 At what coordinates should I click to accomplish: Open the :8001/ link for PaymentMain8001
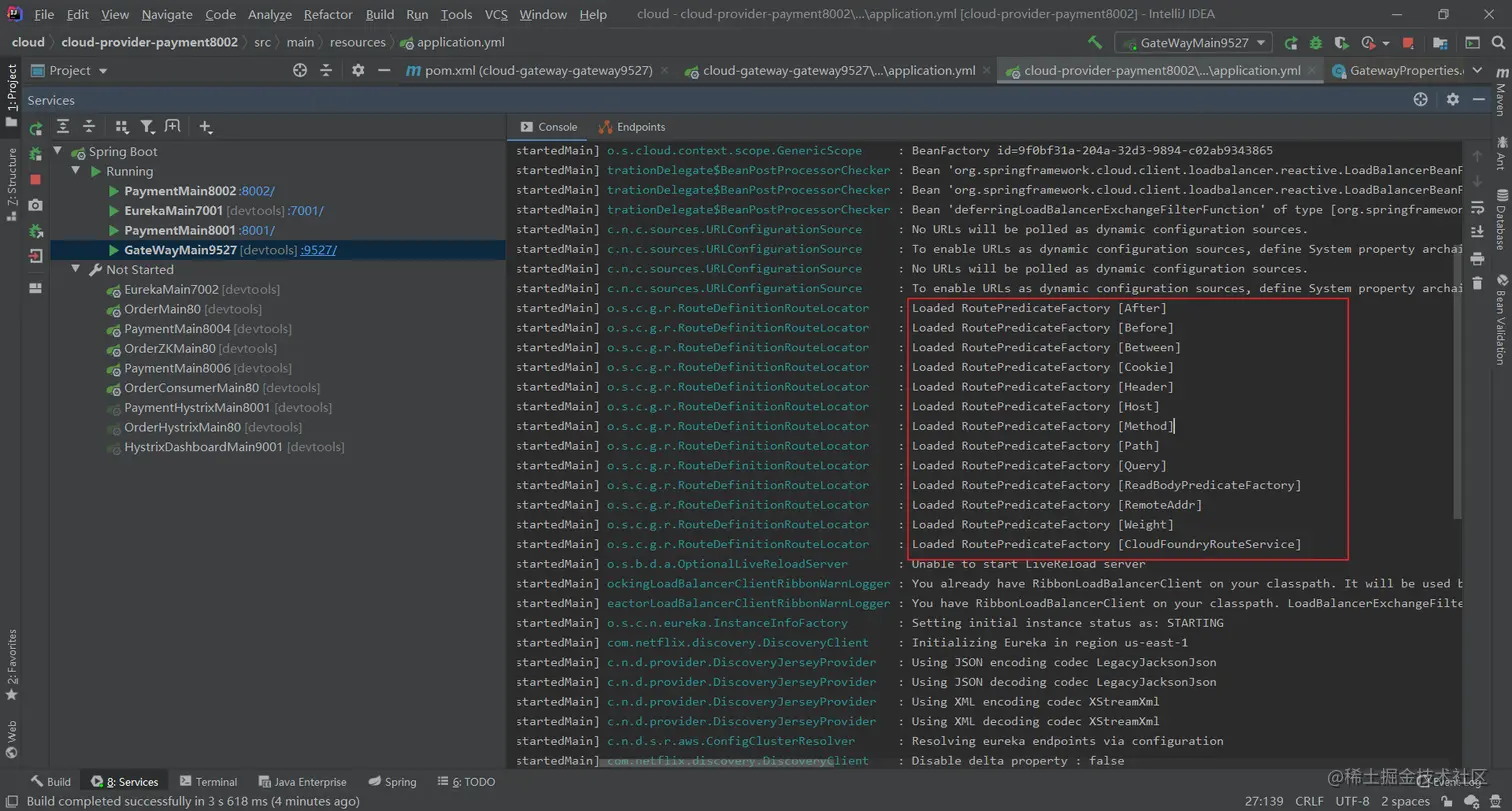256,230
